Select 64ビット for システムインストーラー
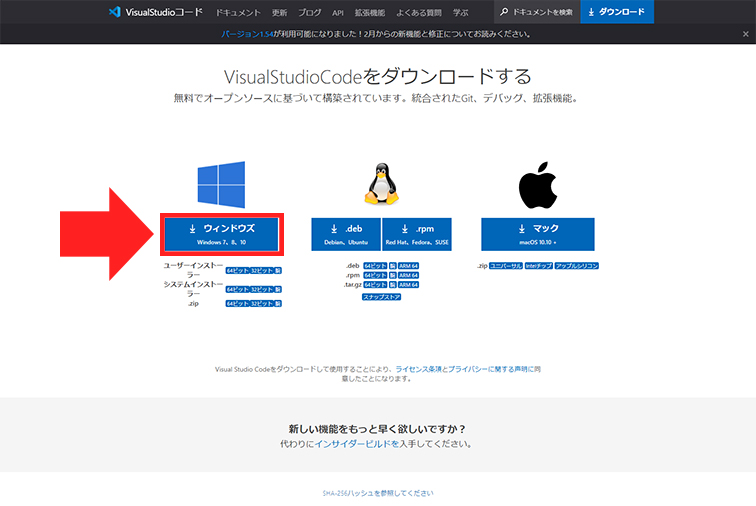This screenshot has height=506, width=756. click(237, 289)
